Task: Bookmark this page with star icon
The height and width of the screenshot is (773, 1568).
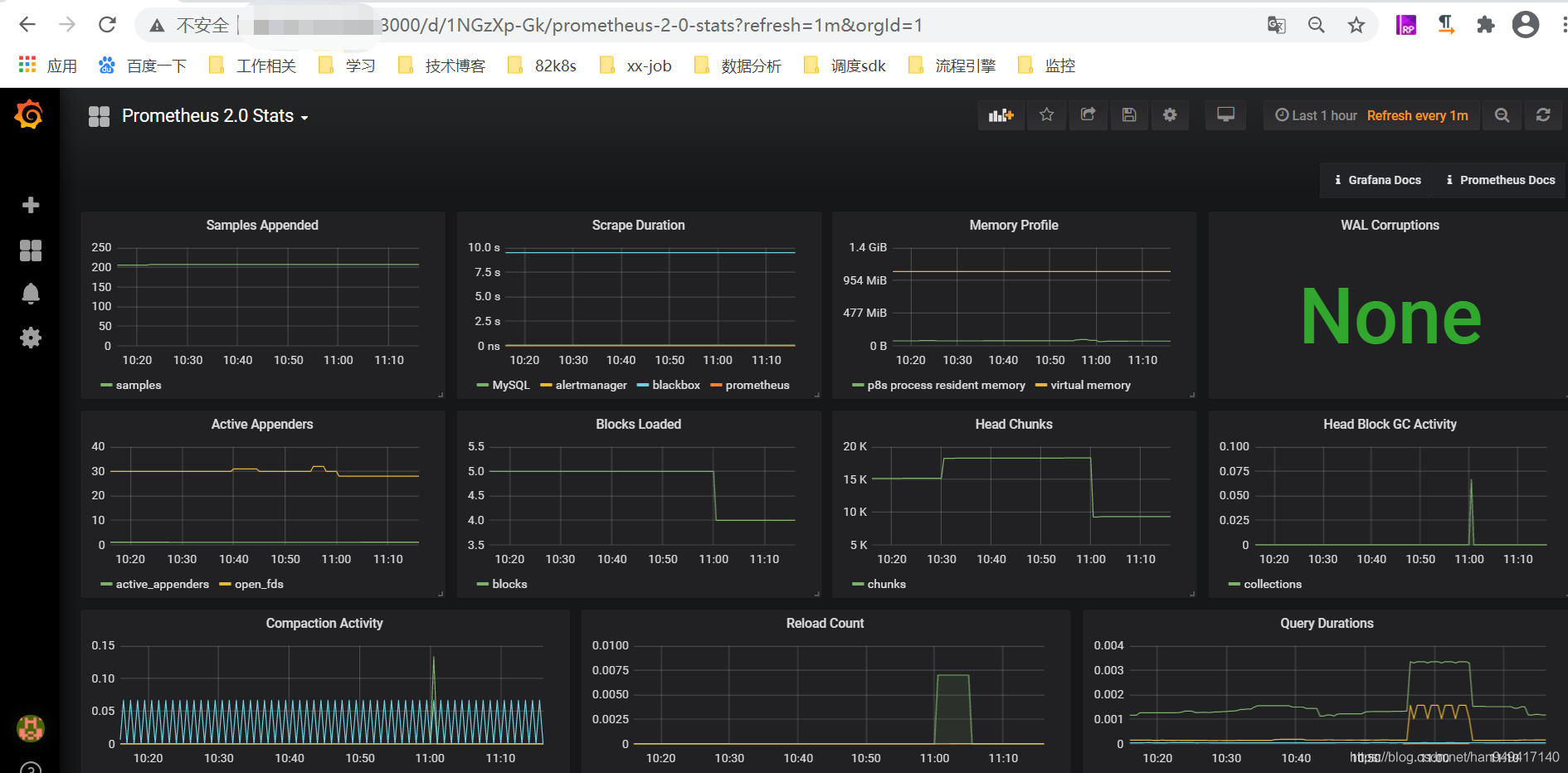Action: pos(1356,25)
